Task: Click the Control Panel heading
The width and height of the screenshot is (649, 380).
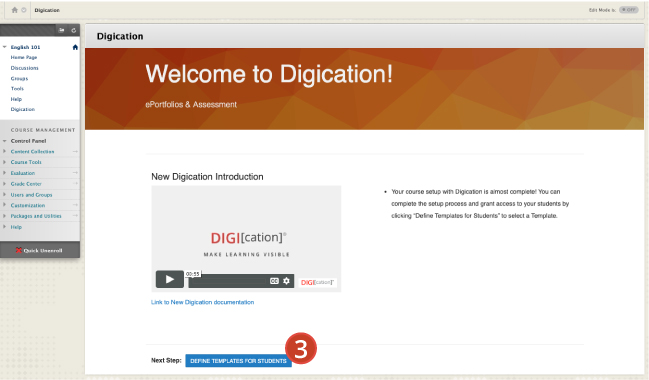Action: pos(29,141)
